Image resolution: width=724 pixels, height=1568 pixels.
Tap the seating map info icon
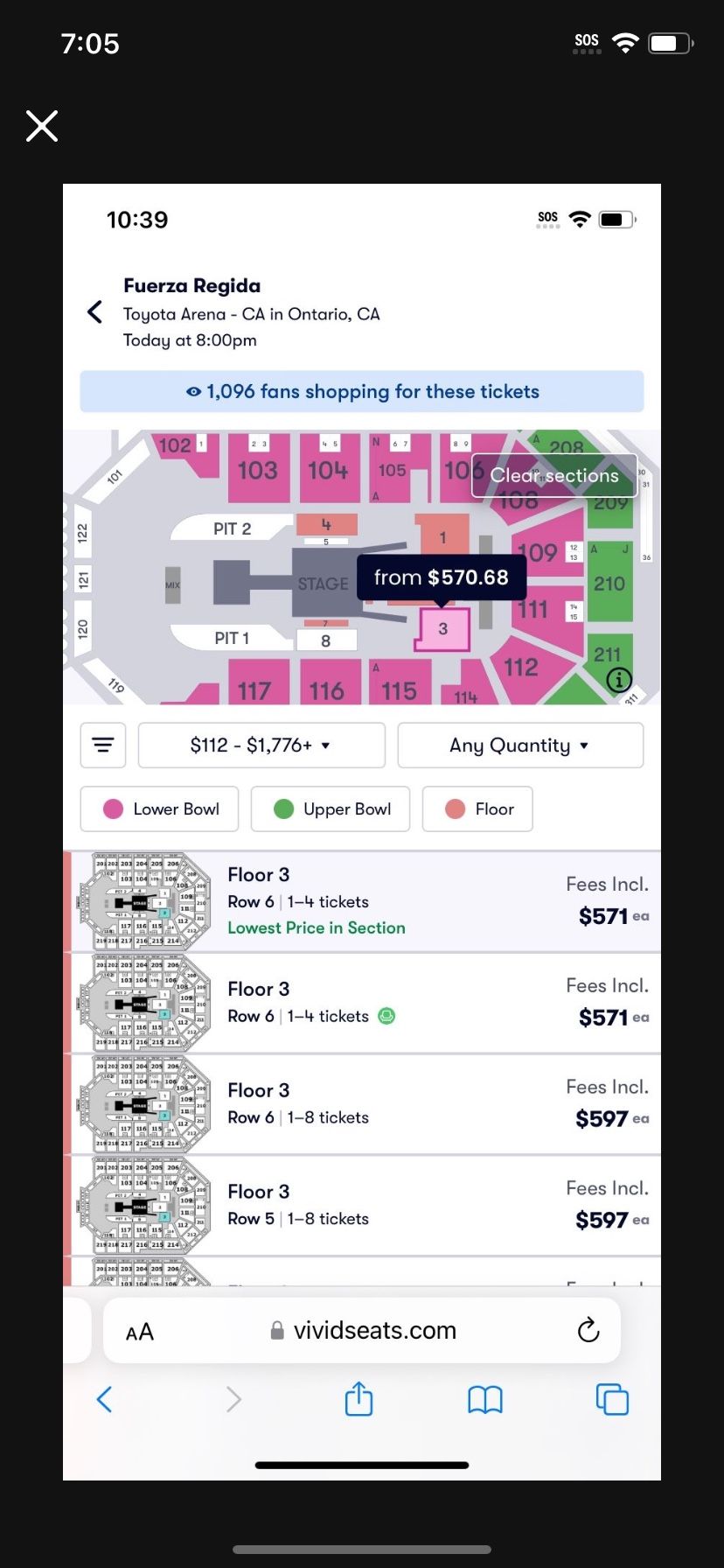click(x=619, y=679)
